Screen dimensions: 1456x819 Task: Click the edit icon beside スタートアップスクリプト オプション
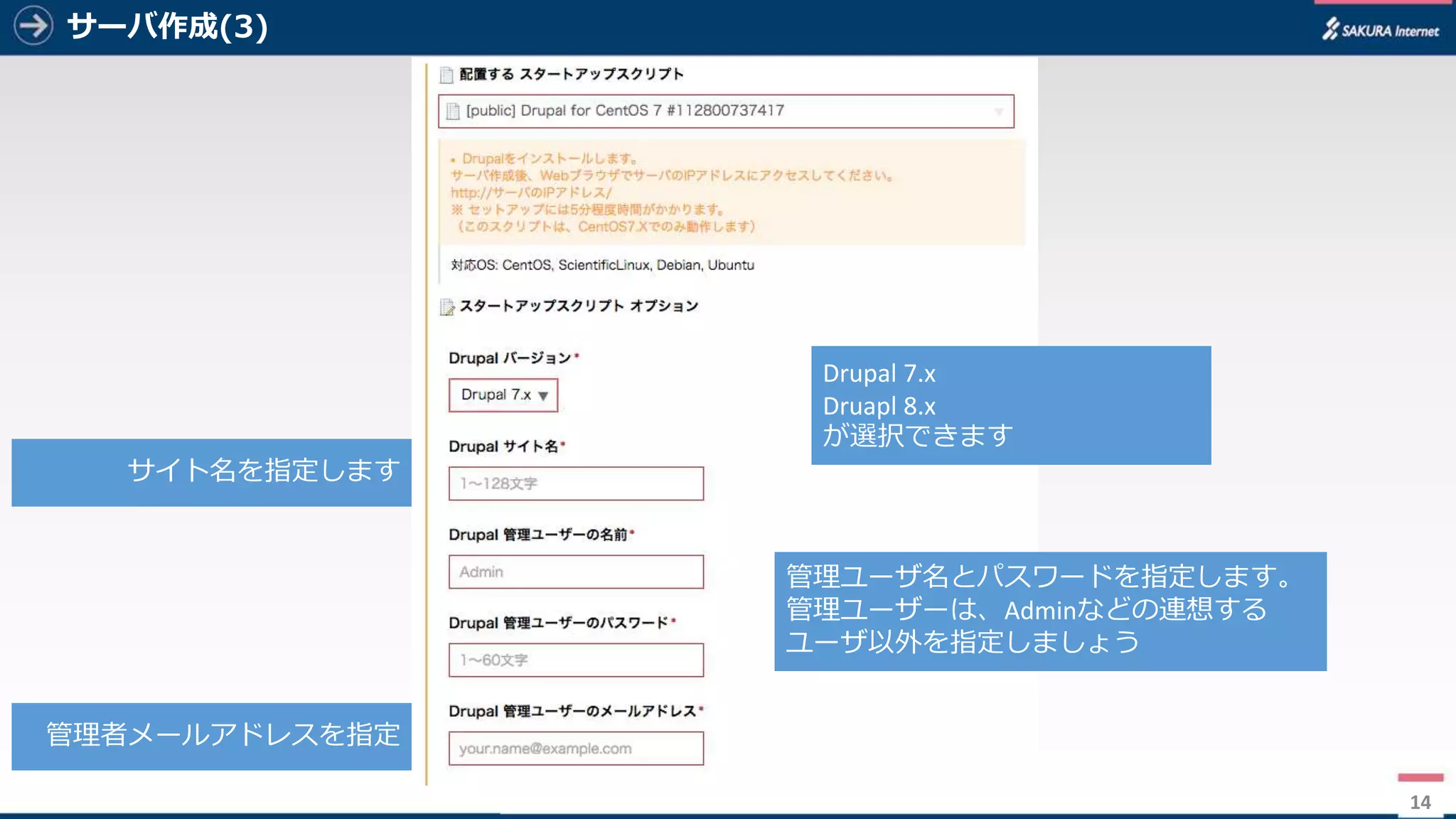(x=447, y=306)
